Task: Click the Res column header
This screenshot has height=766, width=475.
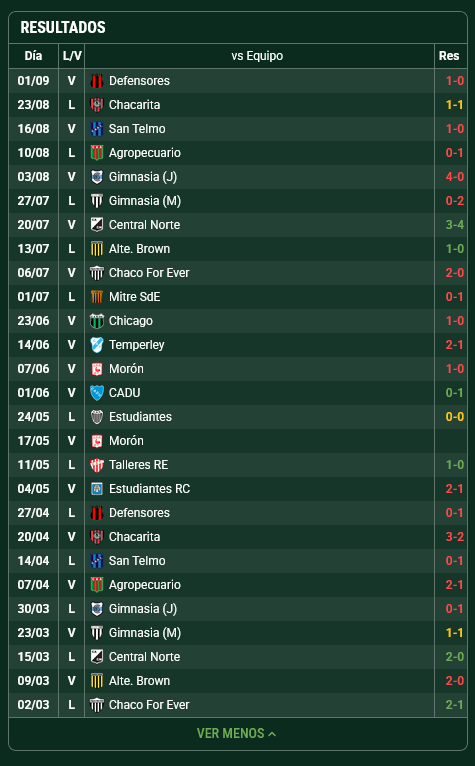Action: click(x=449, y=56)
